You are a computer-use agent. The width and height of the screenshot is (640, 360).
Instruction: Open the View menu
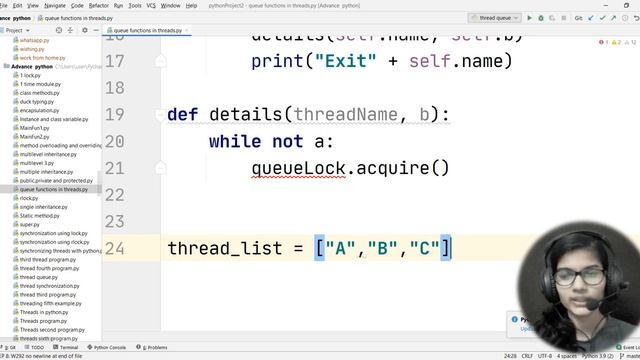[x=33, y=6]
